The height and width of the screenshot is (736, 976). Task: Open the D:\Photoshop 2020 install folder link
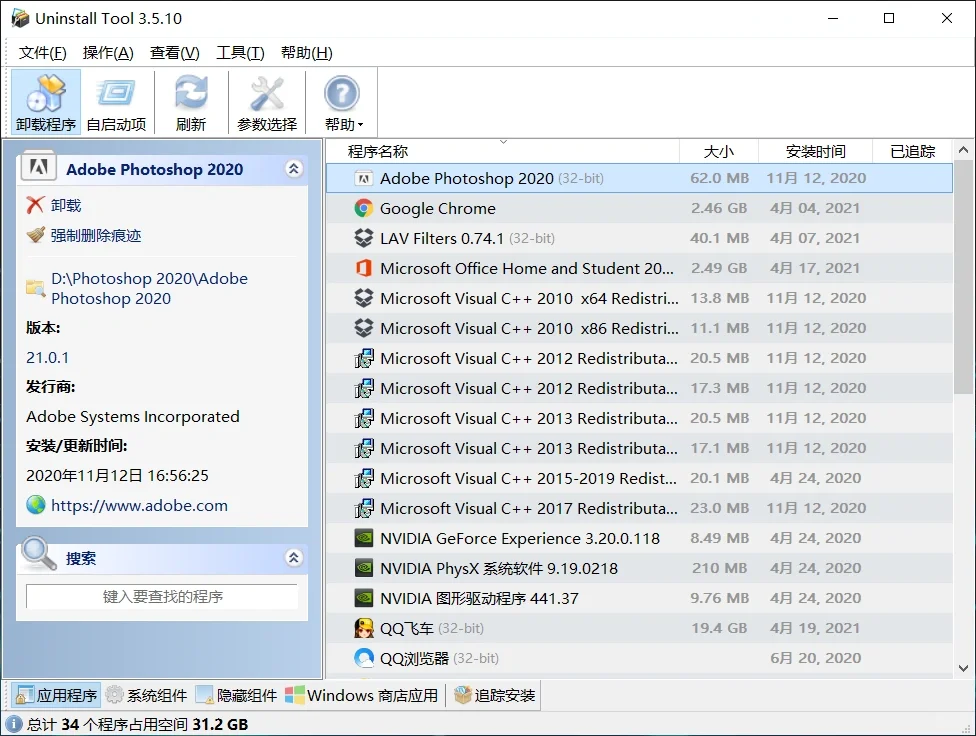[x=149, y=288]
